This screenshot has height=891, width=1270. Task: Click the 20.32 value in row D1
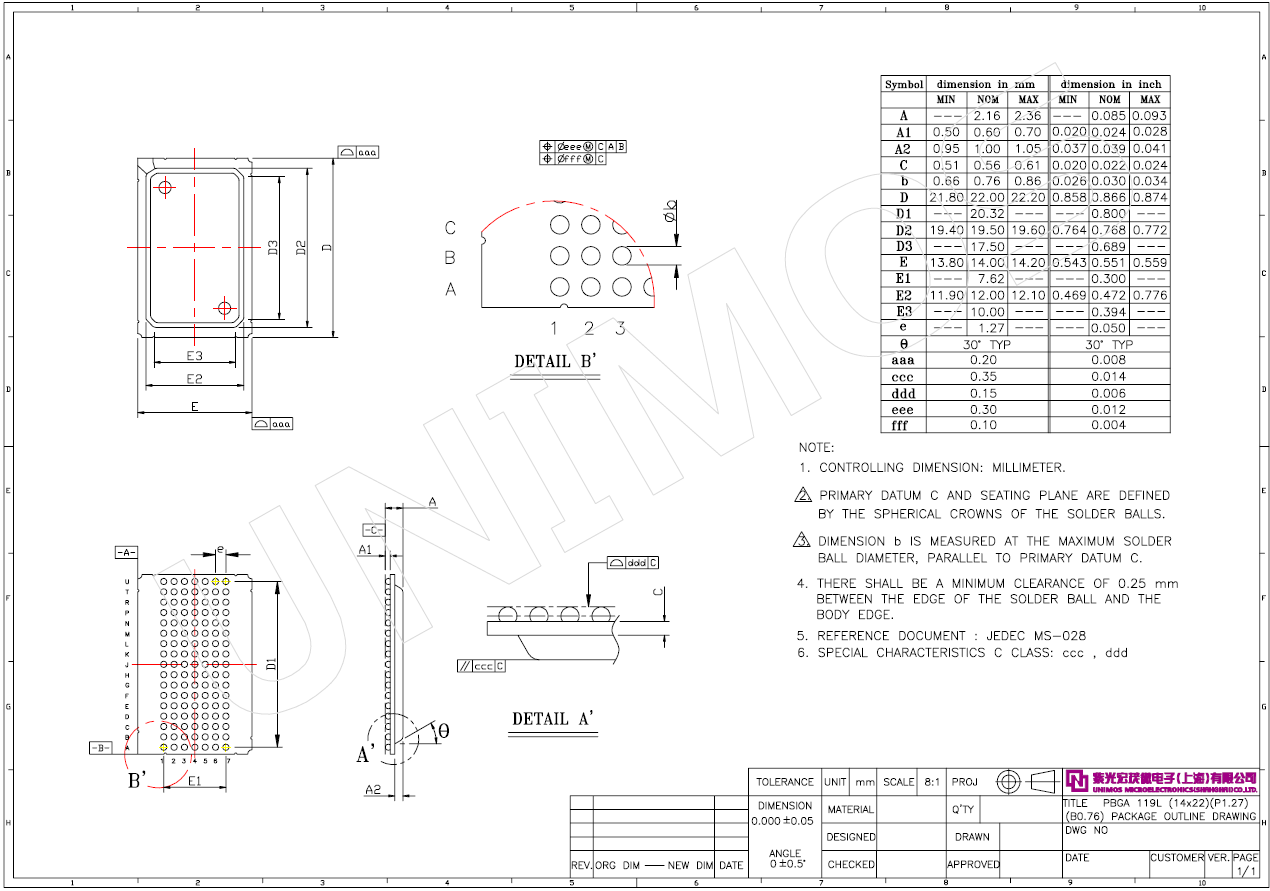click(x=987, y=214)
